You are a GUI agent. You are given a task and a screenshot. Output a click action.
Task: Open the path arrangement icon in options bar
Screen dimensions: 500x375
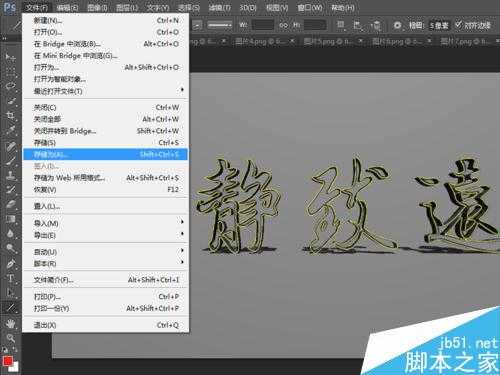pos(376,25)
